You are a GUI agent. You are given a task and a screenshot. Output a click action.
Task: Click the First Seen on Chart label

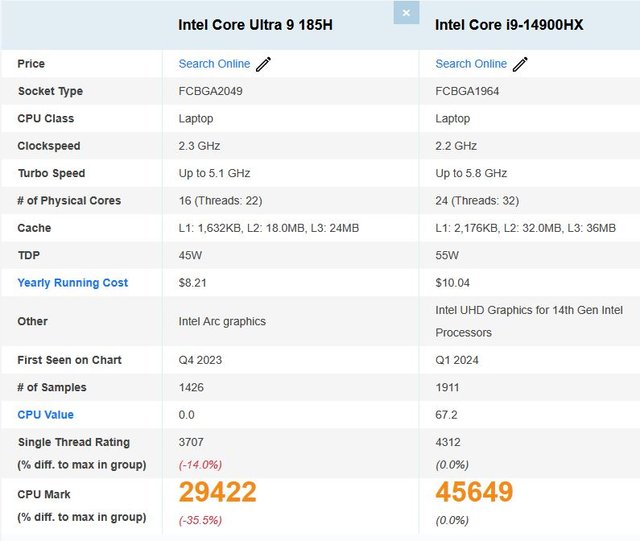click(69, 360)
